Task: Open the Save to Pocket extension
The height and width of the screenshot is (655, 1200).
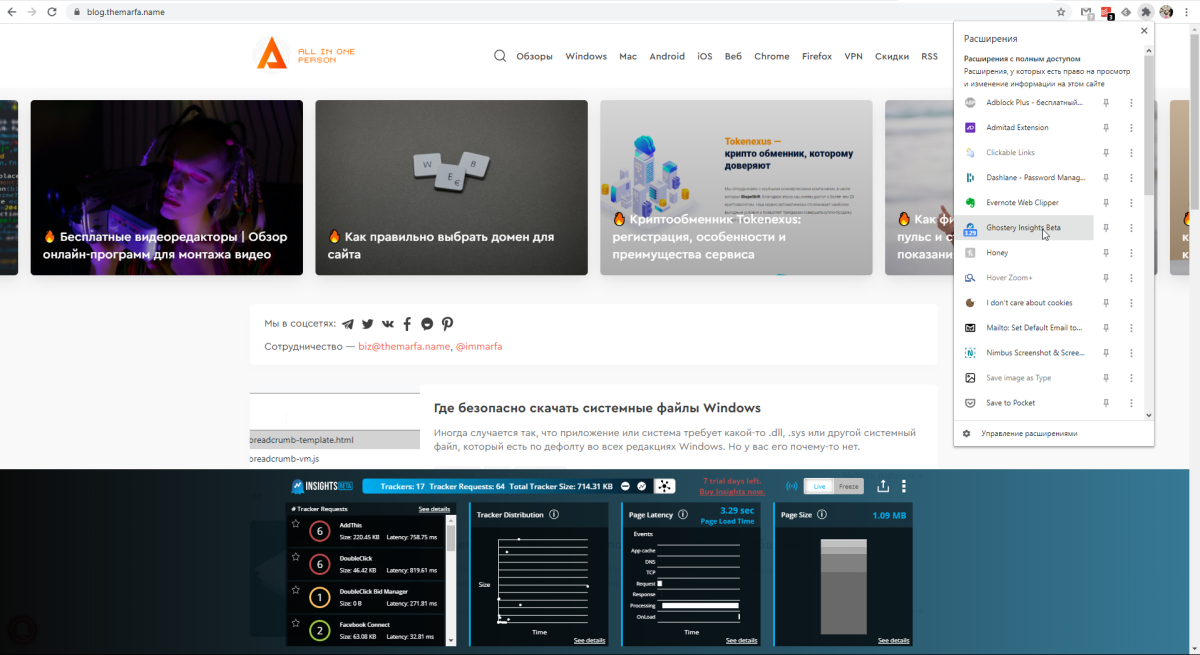Action: point(1025,403)
